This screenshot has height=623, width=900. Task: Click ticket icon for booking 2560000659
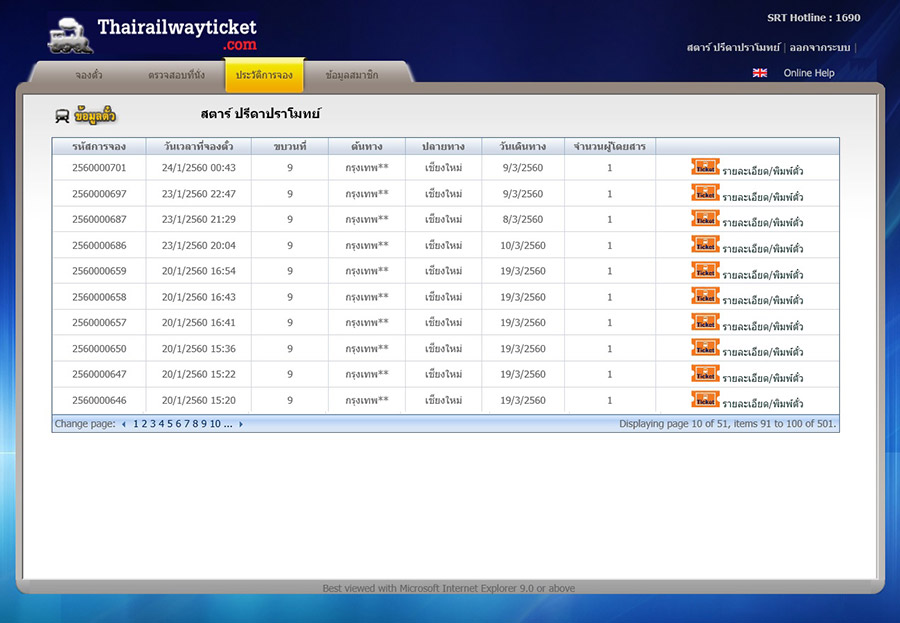pos(705,270)
